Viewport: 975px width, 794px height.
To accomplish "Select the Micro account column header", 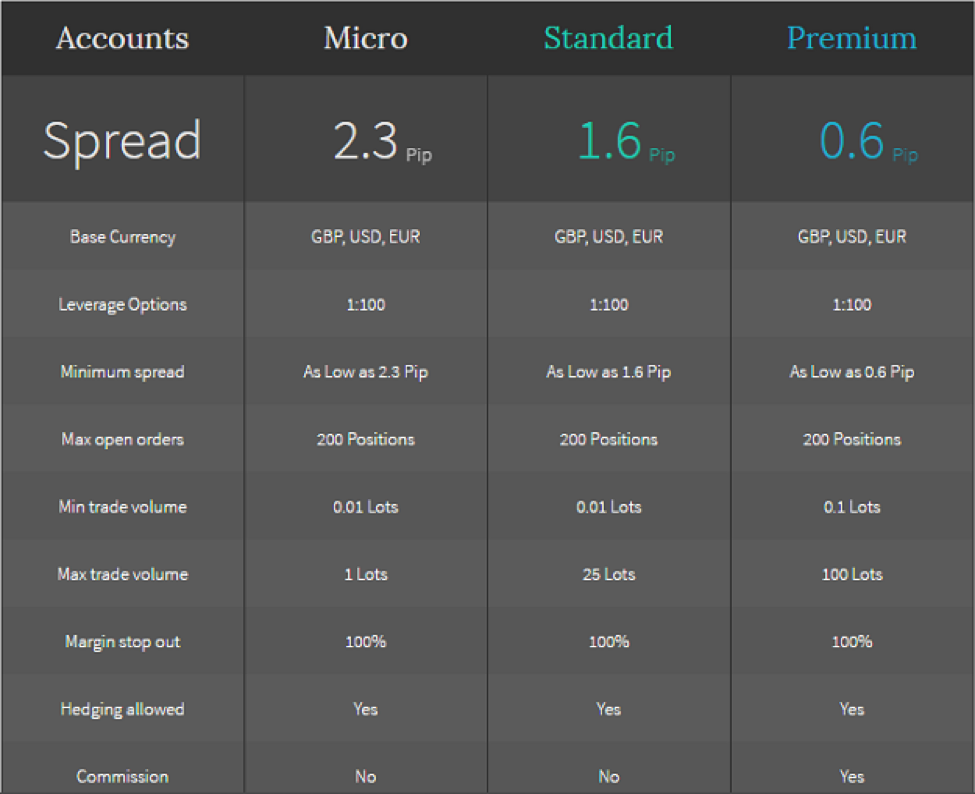I will pos(366,38).
